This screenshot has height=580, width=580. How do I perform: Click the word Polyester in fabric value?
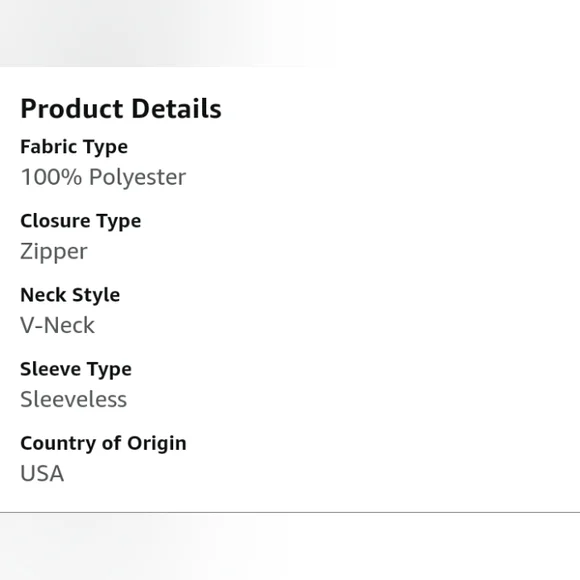click(137, 178)
